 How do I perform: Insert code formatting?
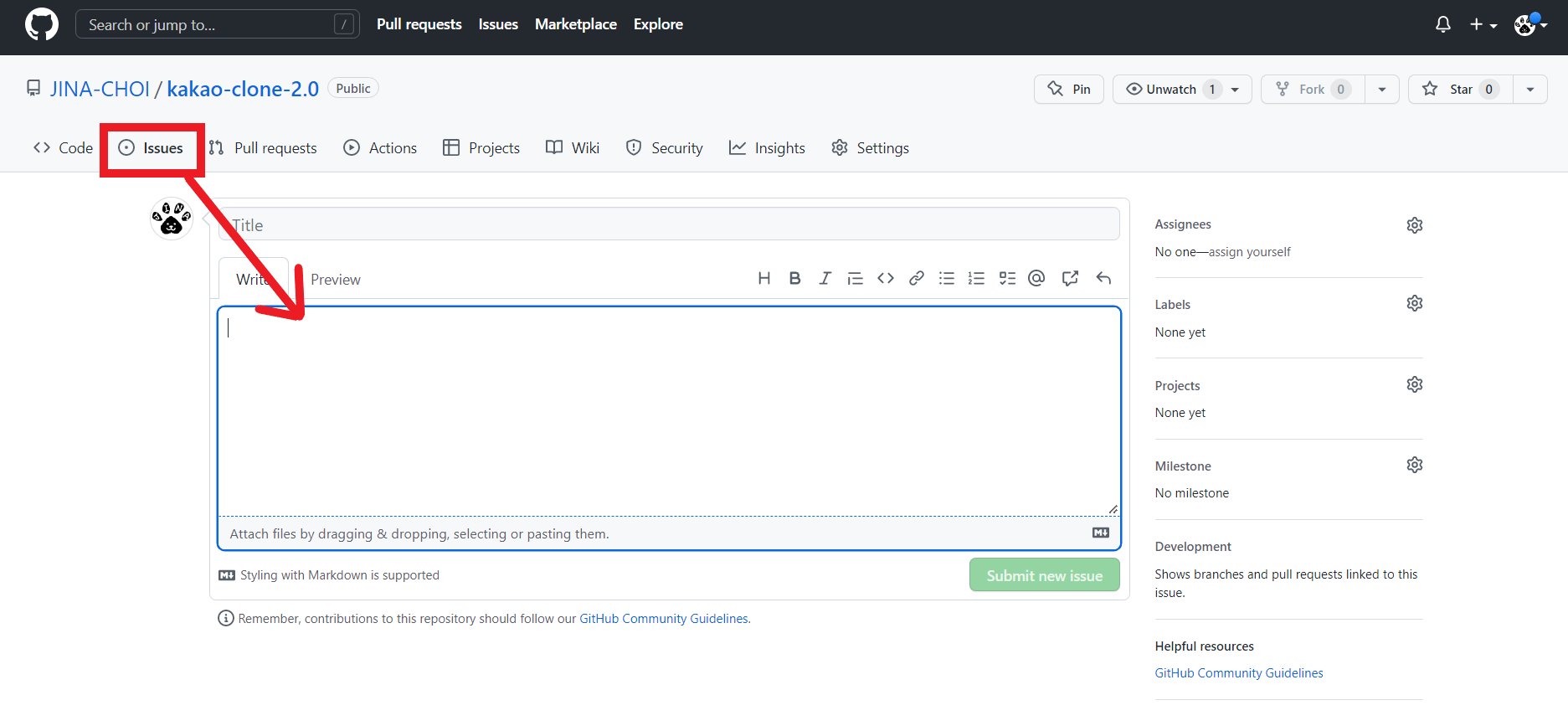coord(886,278)
